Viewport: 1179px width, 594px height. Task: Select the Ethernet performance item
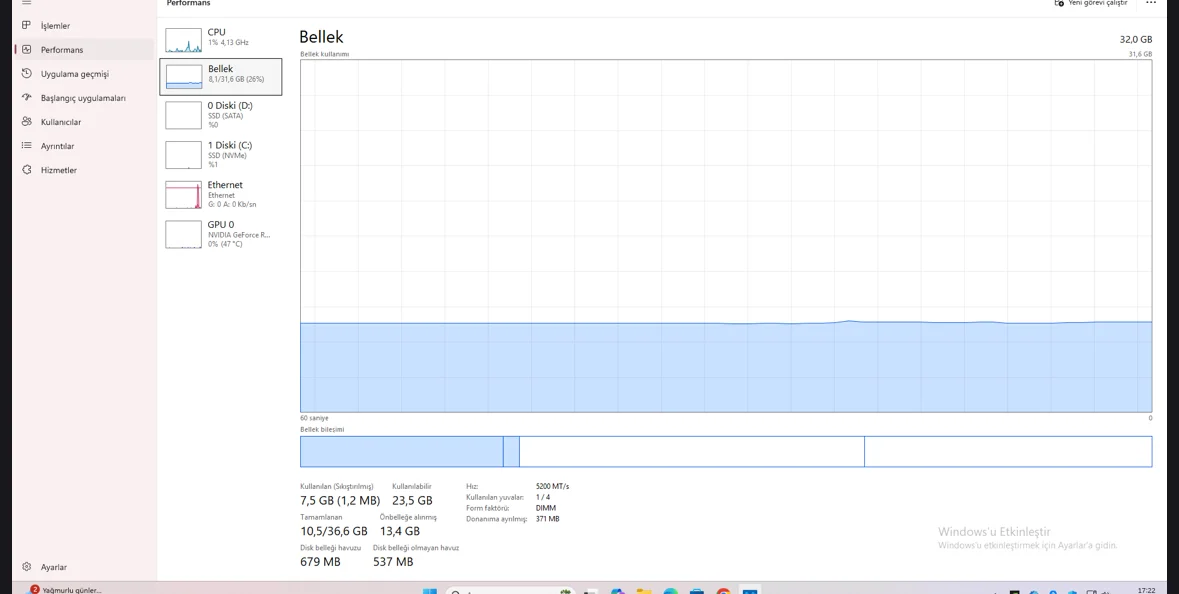click(x=220, y=194)
